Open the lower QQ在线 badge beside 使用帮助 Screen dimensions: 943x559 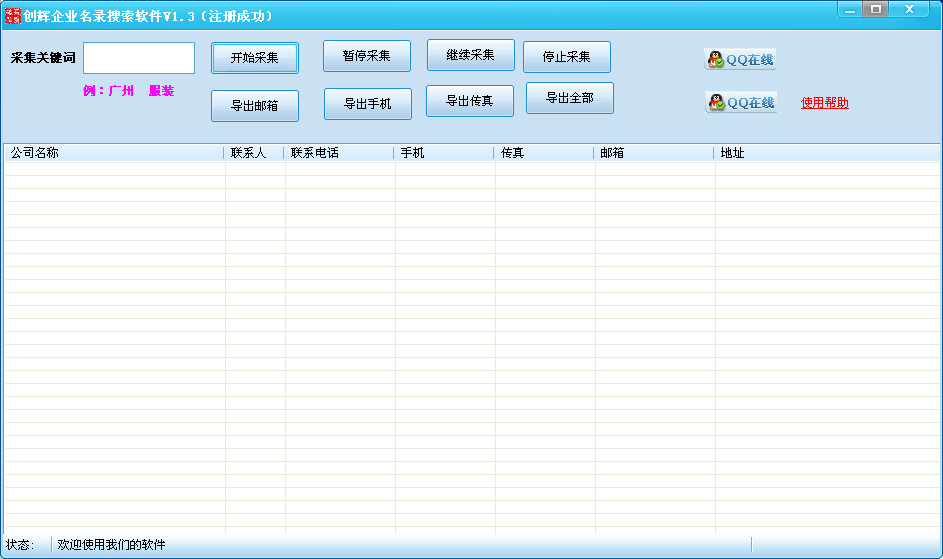coord(740,102)
